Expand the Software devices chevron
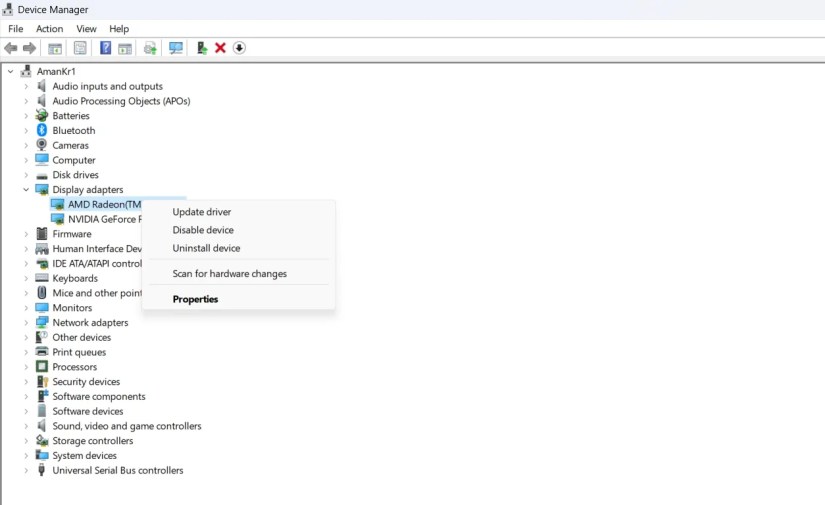Viewport: 825px width, 505px height. click(x=26, y=411)
